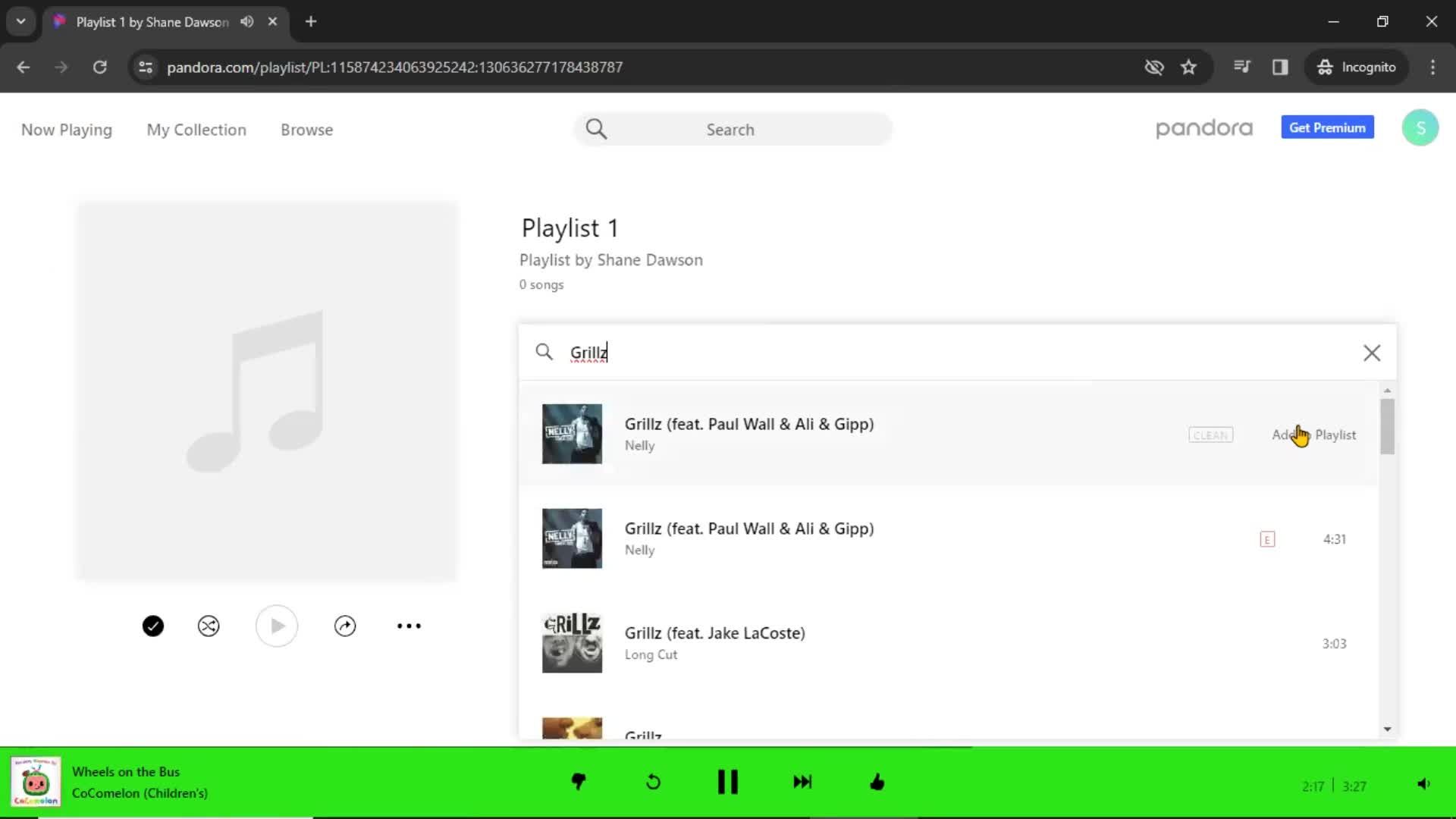Viewport: 1456px width, 819px height.
Task: Click the thumbs up checkmark icon
Action: [153, 626]
